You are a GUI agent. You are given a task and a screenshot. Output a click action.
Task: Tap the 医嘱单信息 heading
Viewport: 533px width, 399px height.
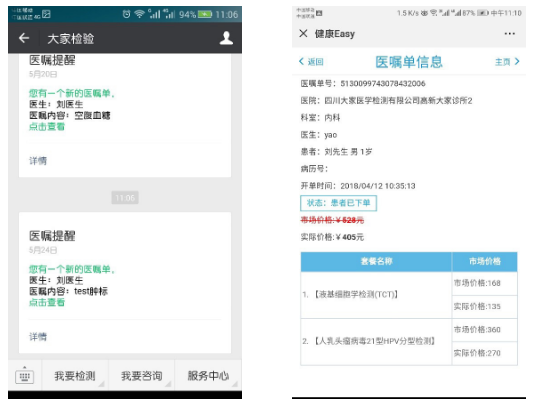[x=409, y=62]
